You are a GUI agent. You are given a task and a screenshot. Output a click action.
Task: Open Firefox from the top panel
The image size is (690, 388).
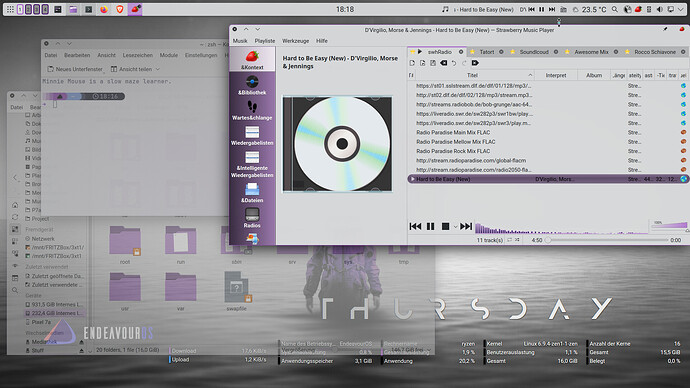point(104,9)
